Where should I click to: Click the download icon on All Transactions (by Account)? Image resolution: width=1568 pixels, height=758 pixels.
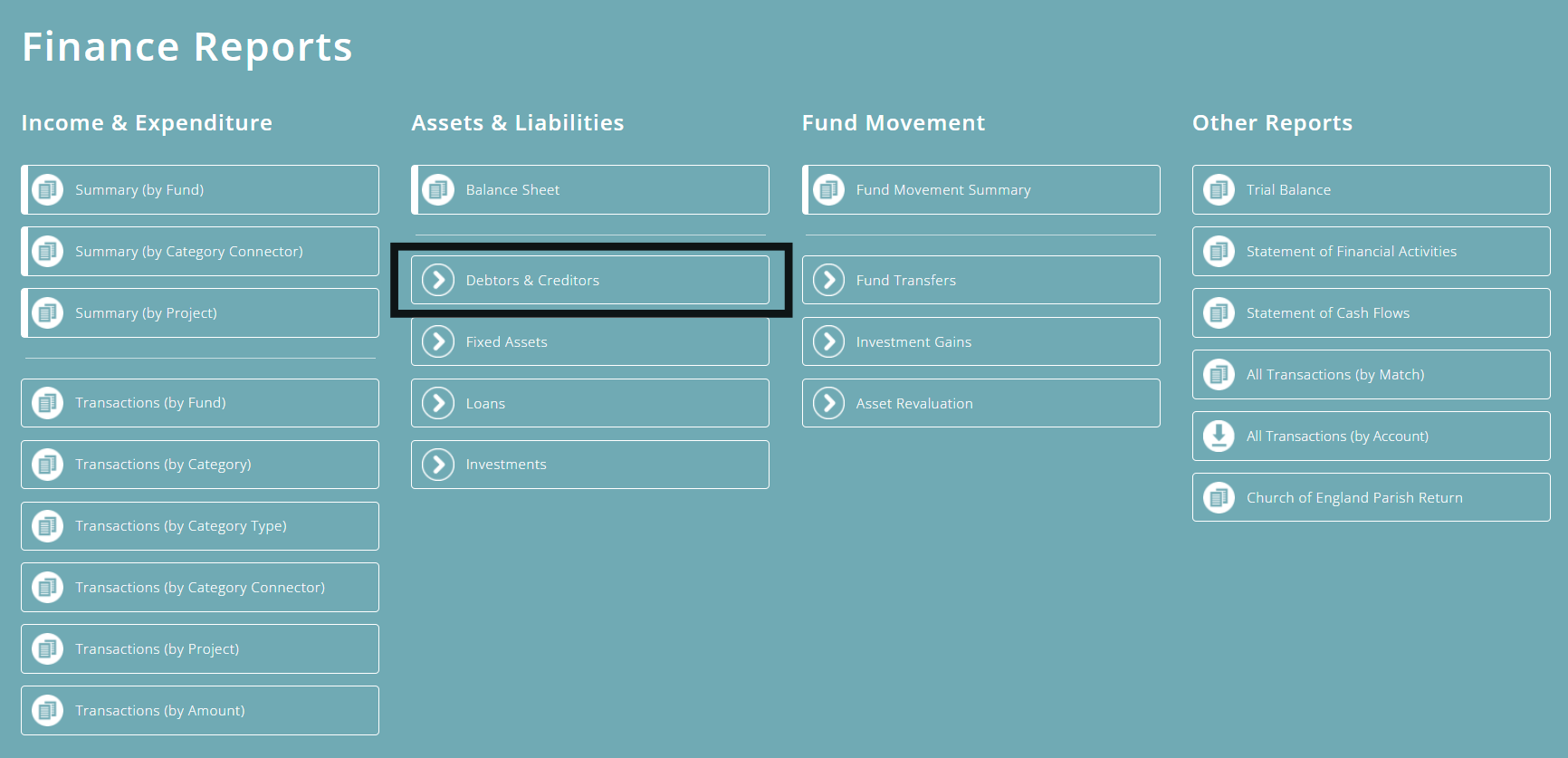1219,436
